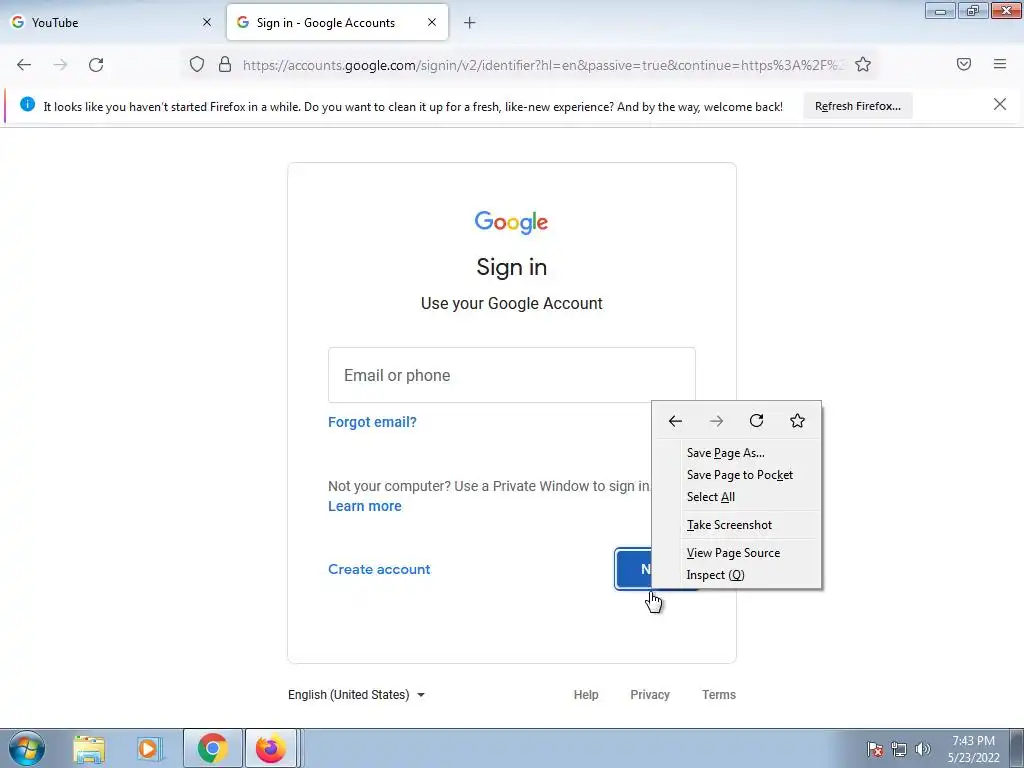Open the Privacy footer link
The width and height of the screenshot is (1024, 768).
(650, 695)
